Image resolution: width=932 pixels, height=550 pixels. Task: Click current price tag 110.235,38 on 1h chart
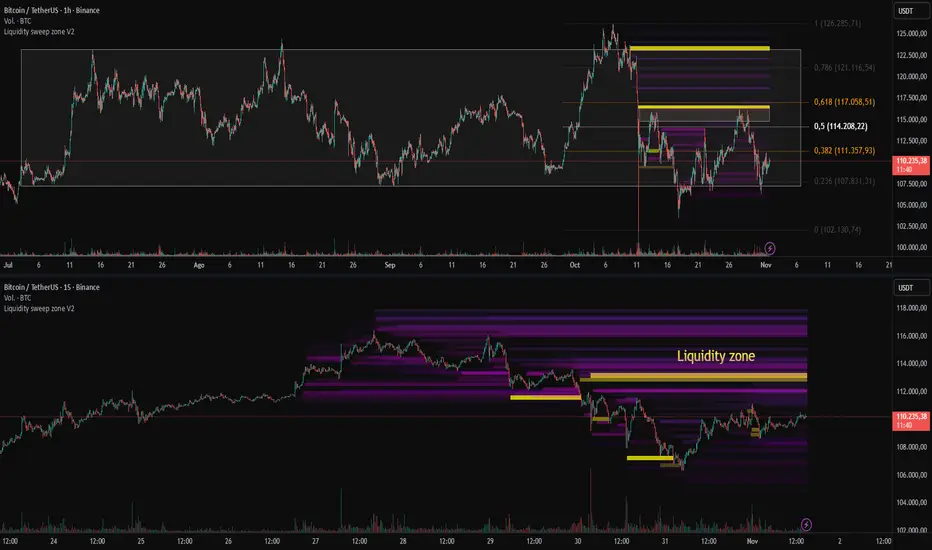pos(911,165)
